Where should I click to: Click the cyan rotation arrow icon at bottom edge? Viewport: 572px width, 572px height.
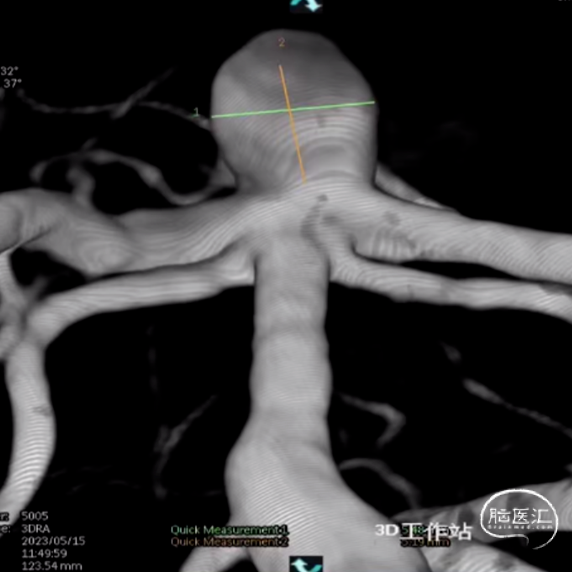click(306, 564)
